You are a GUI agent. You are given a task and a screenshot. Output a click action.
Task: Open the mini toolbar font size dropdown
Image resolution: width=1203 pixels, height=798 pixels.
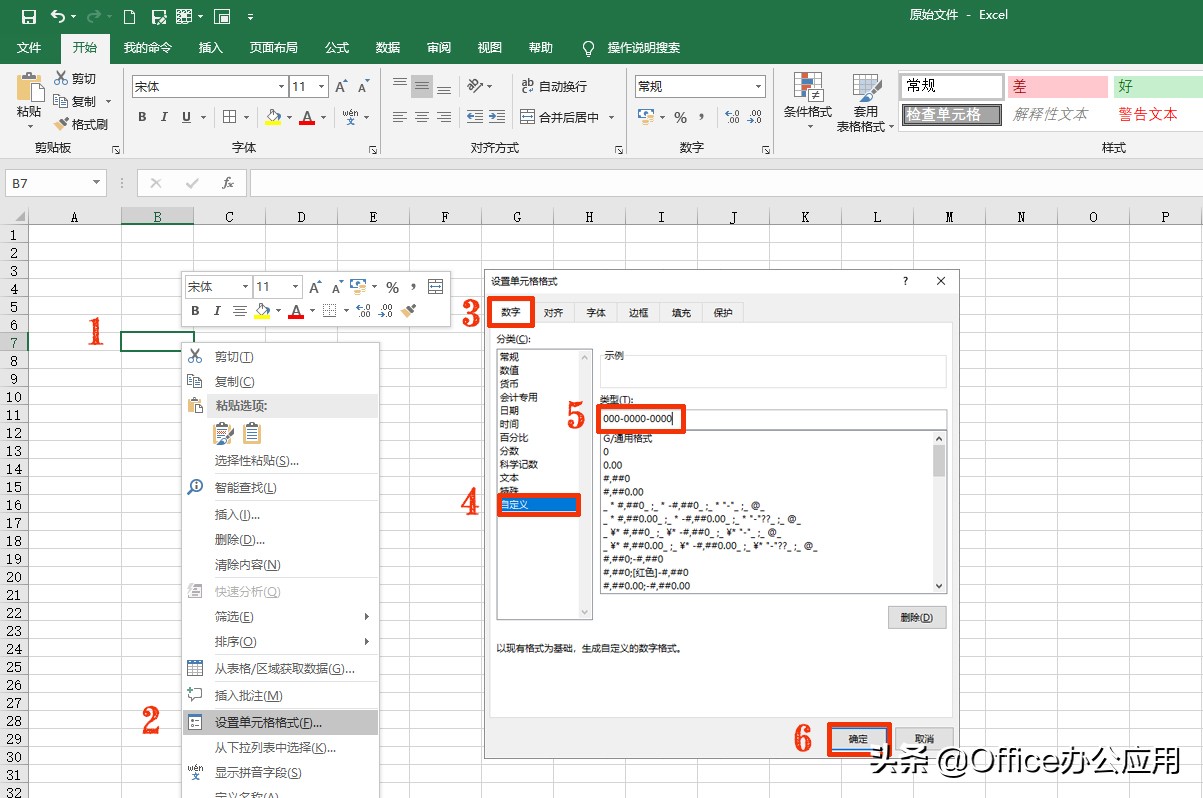pos(294,287)
